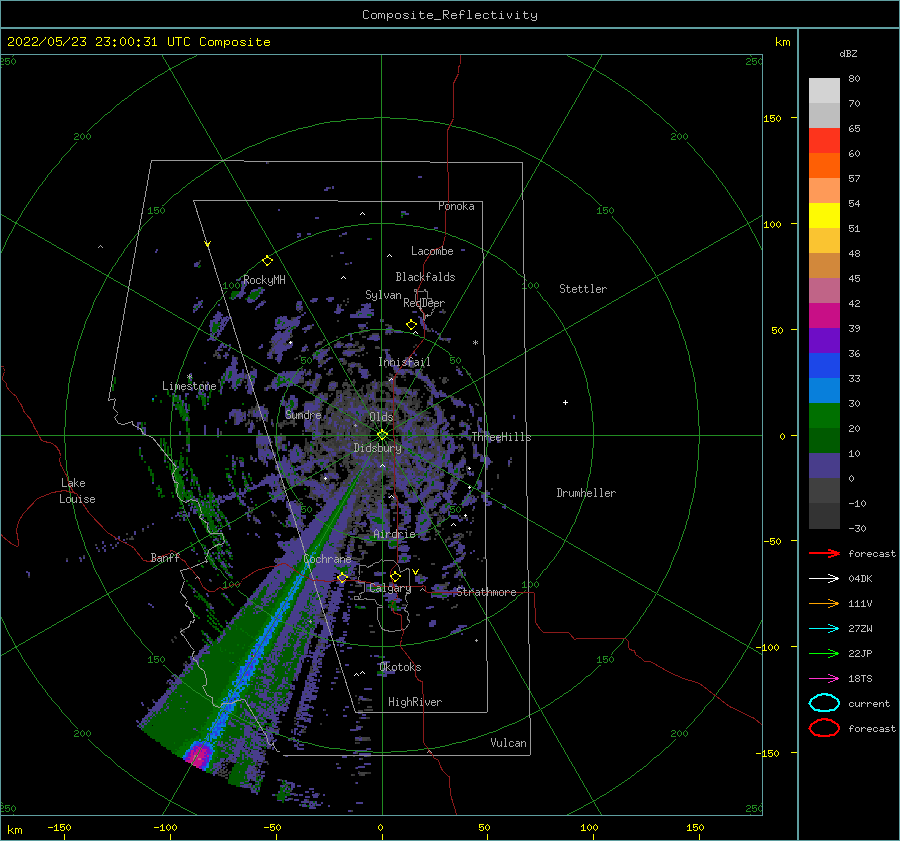Click the yellow diamond marker below Cochrane
The height and width of the screenshot is (841, 900).
pos(342,578)
